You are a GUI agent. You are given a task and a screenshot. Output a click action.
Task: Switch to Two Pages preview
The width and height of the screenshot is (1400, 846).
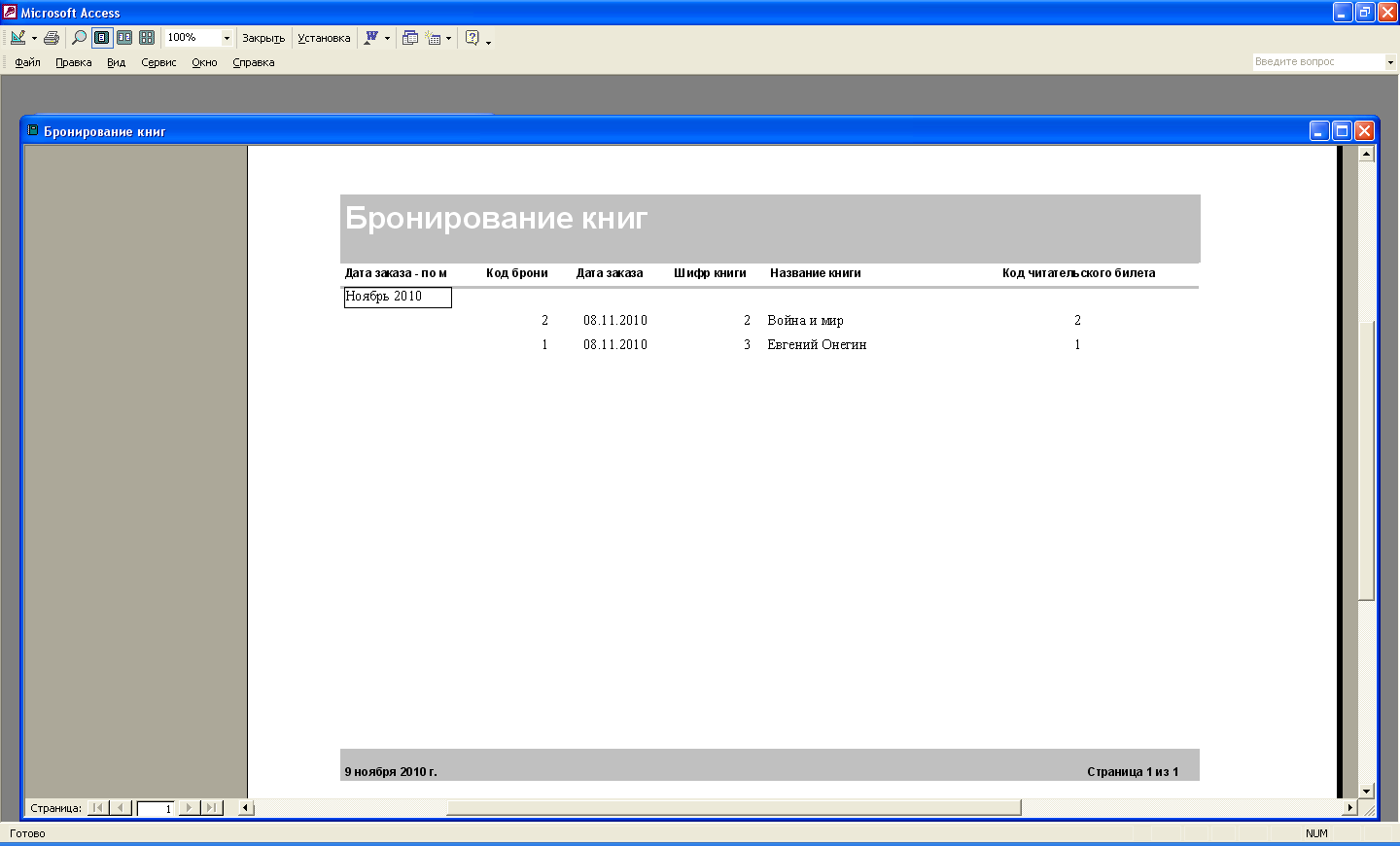[x=124, y=38]
